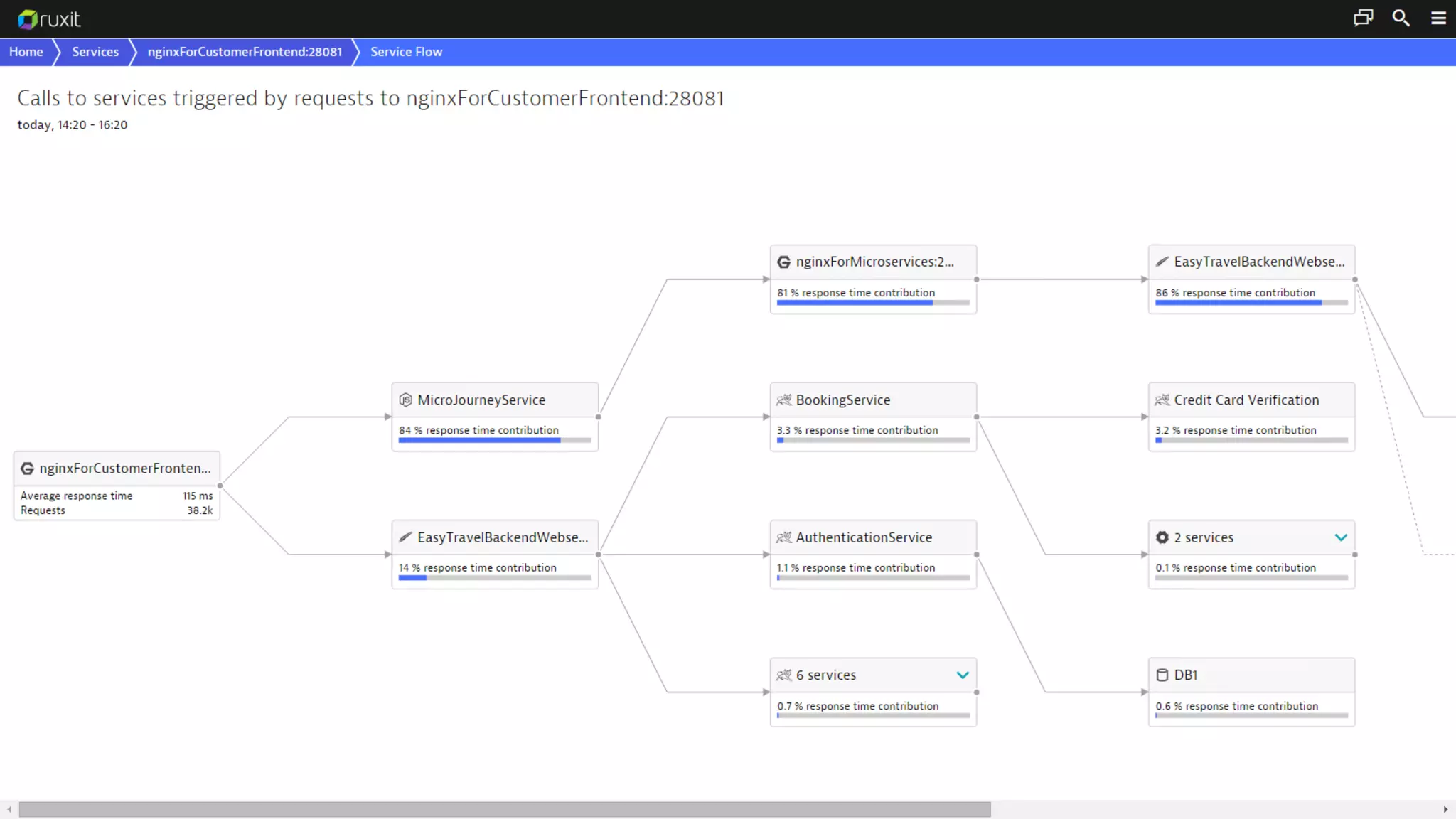Click the horizontal scrollbar thumb
1456x819 pixels.
(x=505, y=810)
